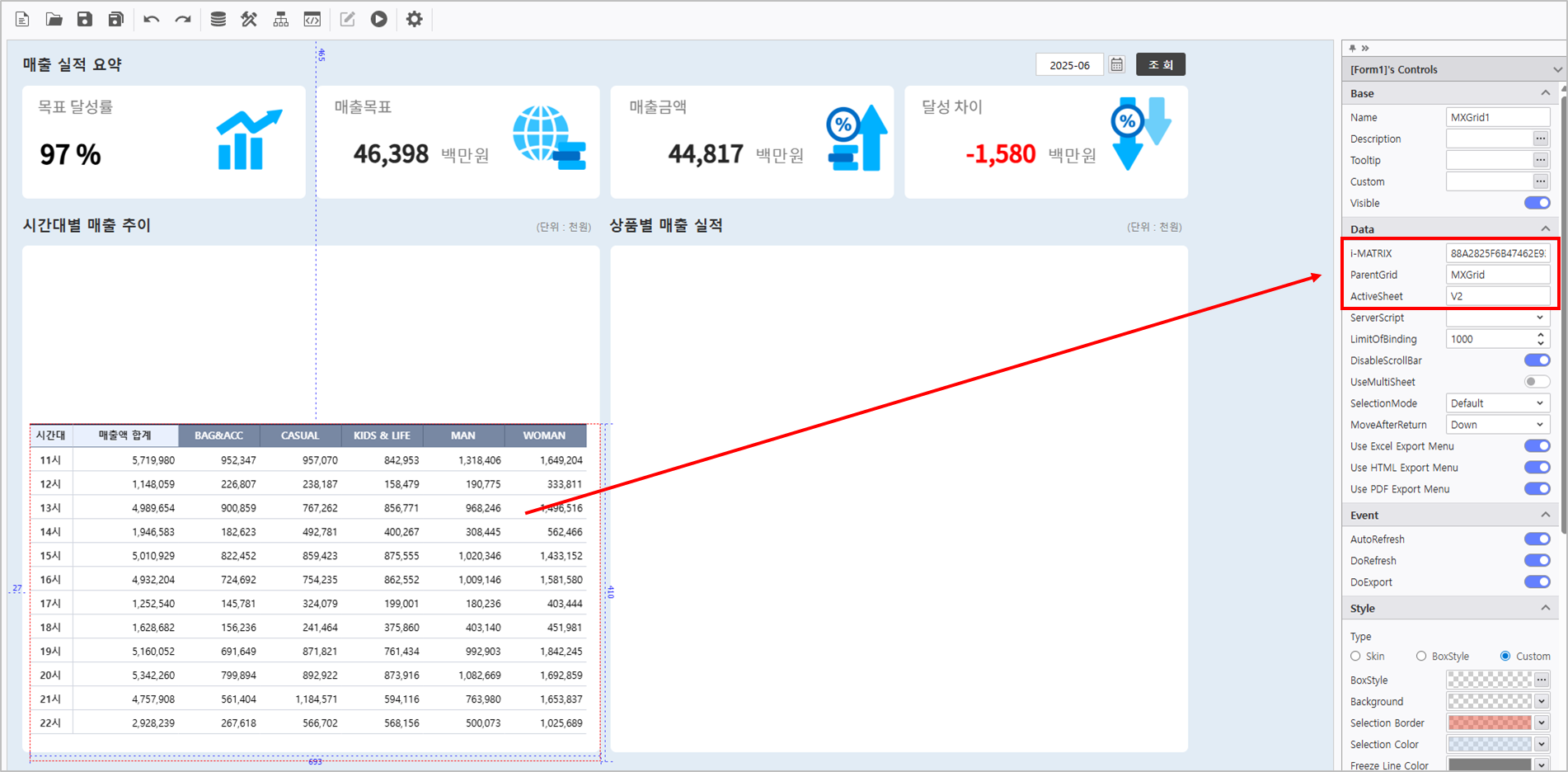Enable the UseMultiSheet toggle

tap(1537, 382)
